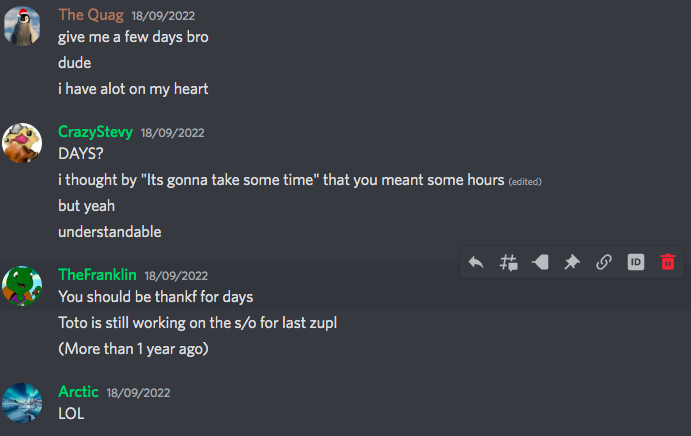The image size is (691, 436).
Task: Click the (edited) label on CrazyStevy's message
Action: point(525,182)
